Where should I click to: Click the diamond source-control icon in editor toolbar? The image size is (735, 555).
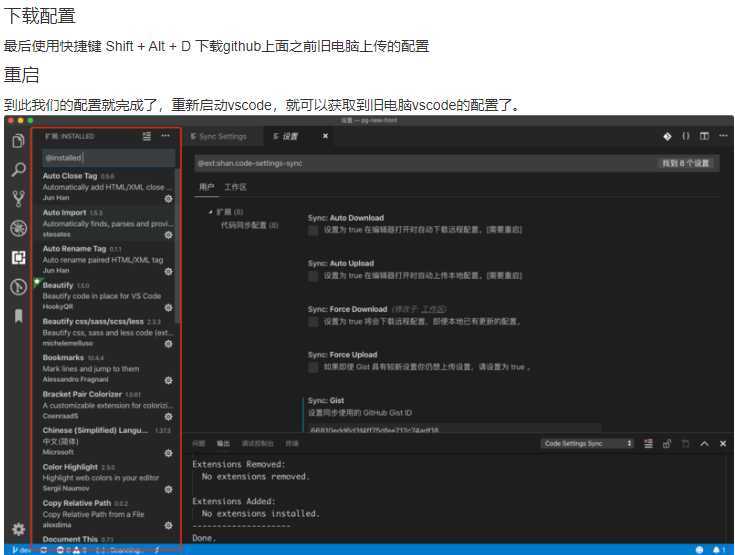coord(667,136)
